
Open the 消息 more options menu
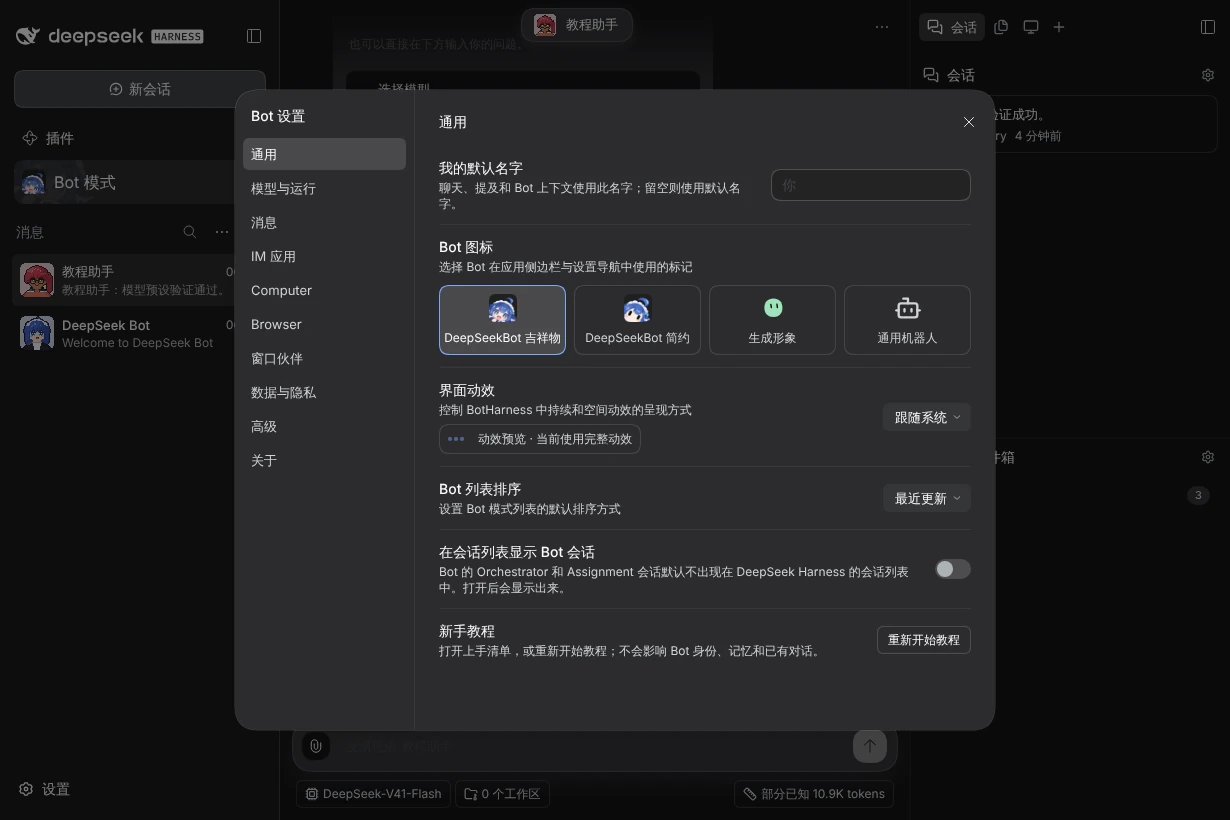222,232
